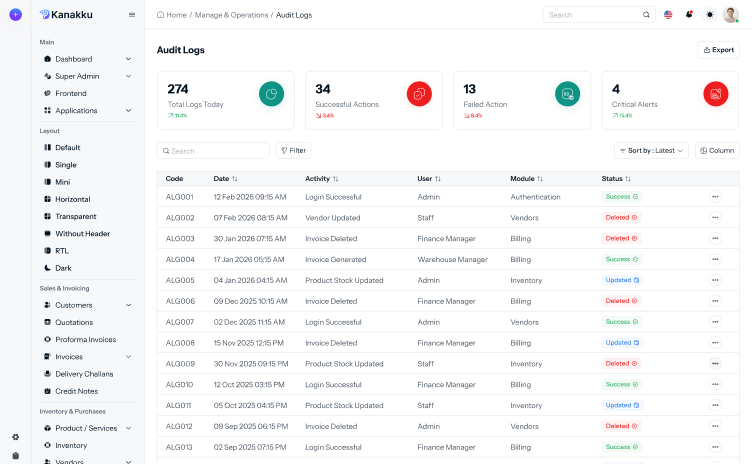Screen dimensions: 752x464
Task: Switch the layout to Dark mode
Action: [62, 268]
